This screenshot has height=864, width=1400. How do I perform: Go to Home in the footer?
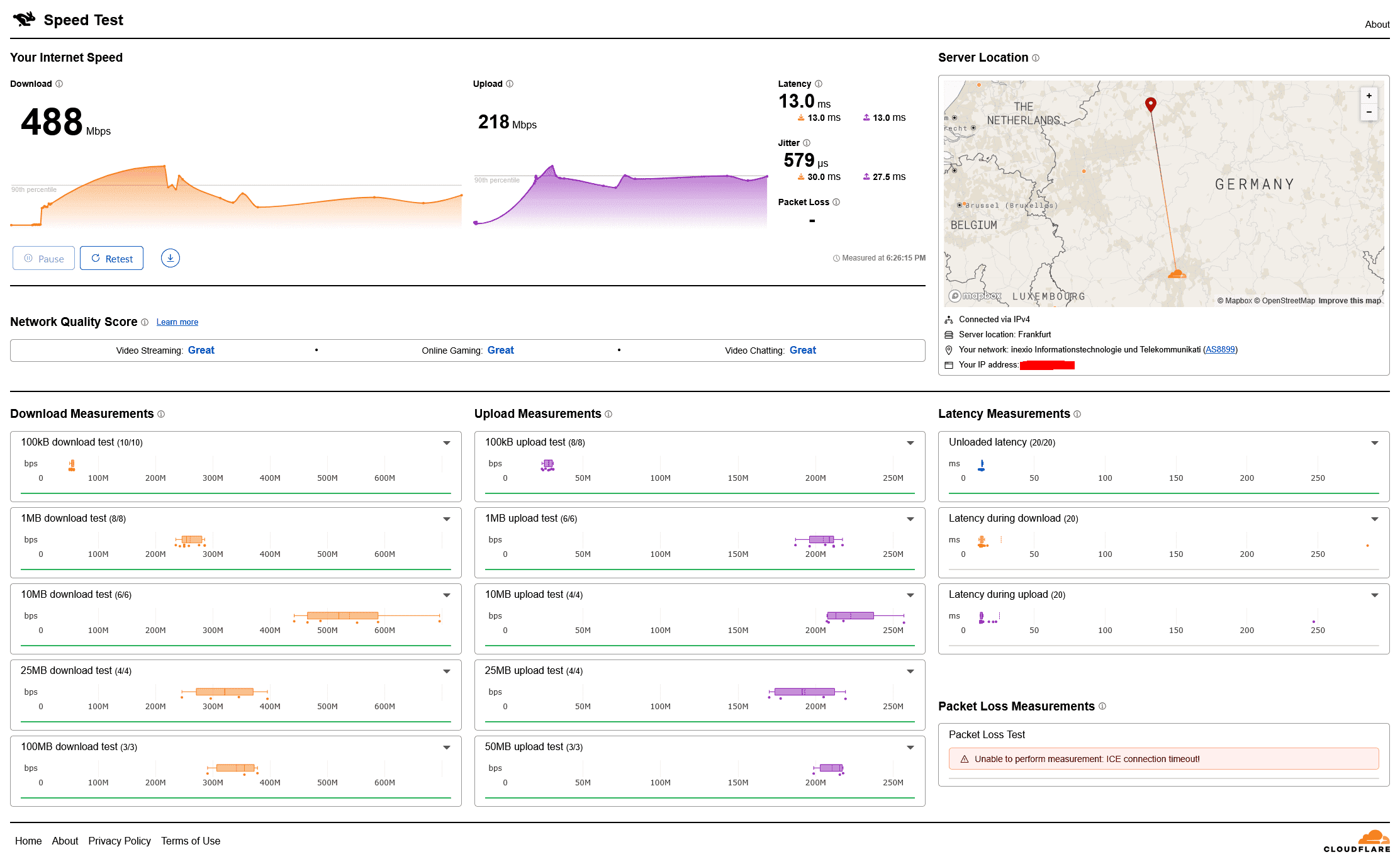(28, 841)
